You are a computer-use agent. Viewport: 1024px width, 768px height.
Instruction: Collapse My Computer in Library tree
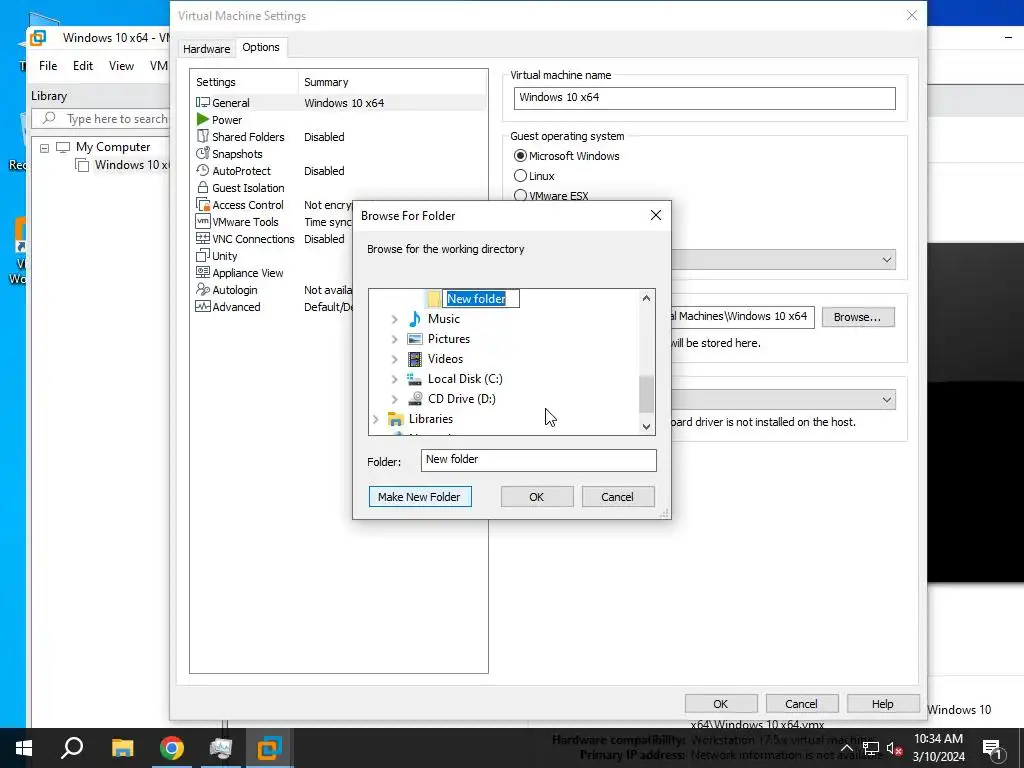44,148
